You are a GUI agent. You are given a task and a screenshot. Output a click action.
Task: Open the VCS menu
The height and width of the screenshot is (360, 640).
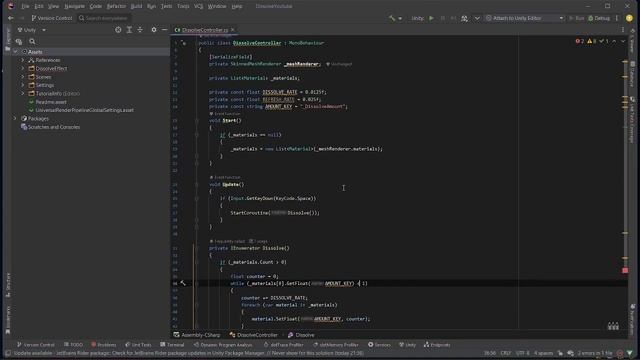(198, 6)
